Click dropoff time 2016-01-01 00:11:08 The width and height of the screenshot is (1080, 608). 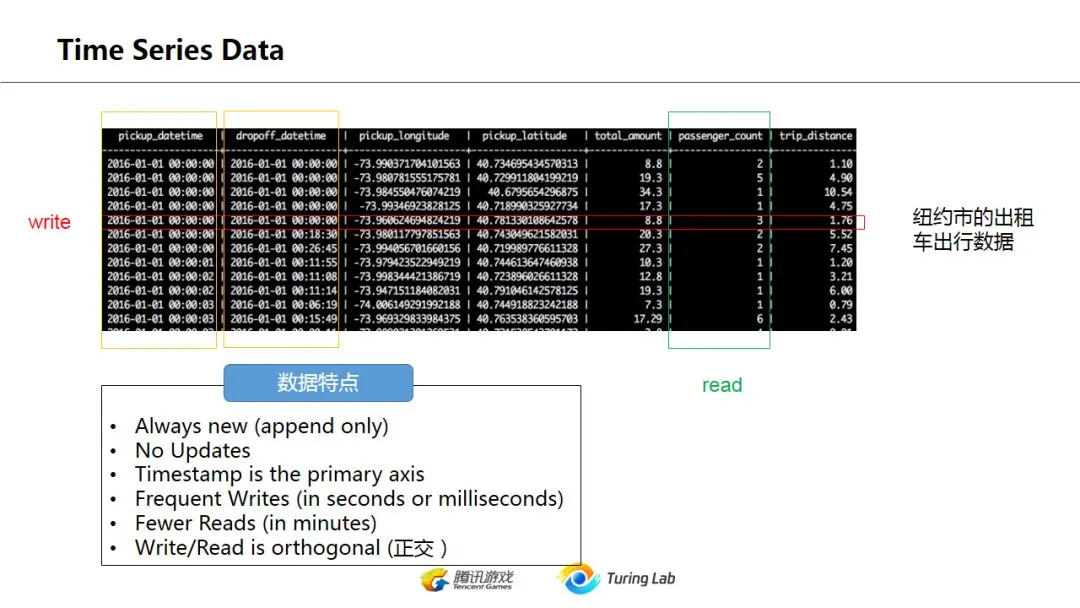click(284, 277)
